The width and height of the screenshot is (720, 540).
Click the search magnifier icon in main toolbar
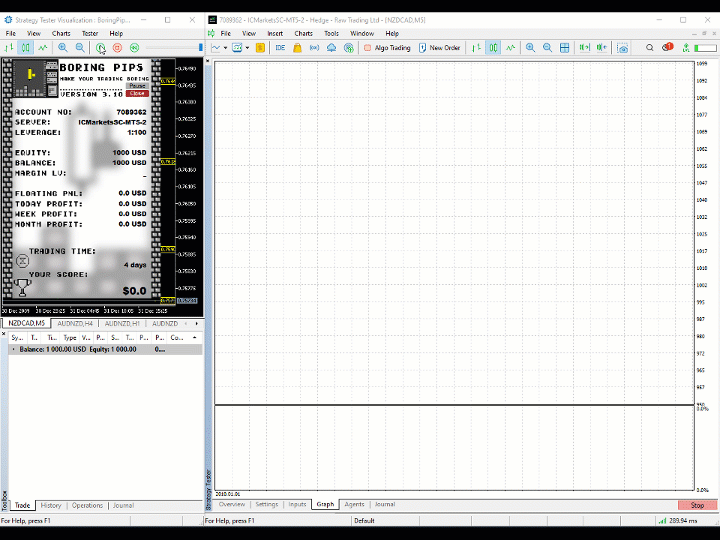[650, 47]
